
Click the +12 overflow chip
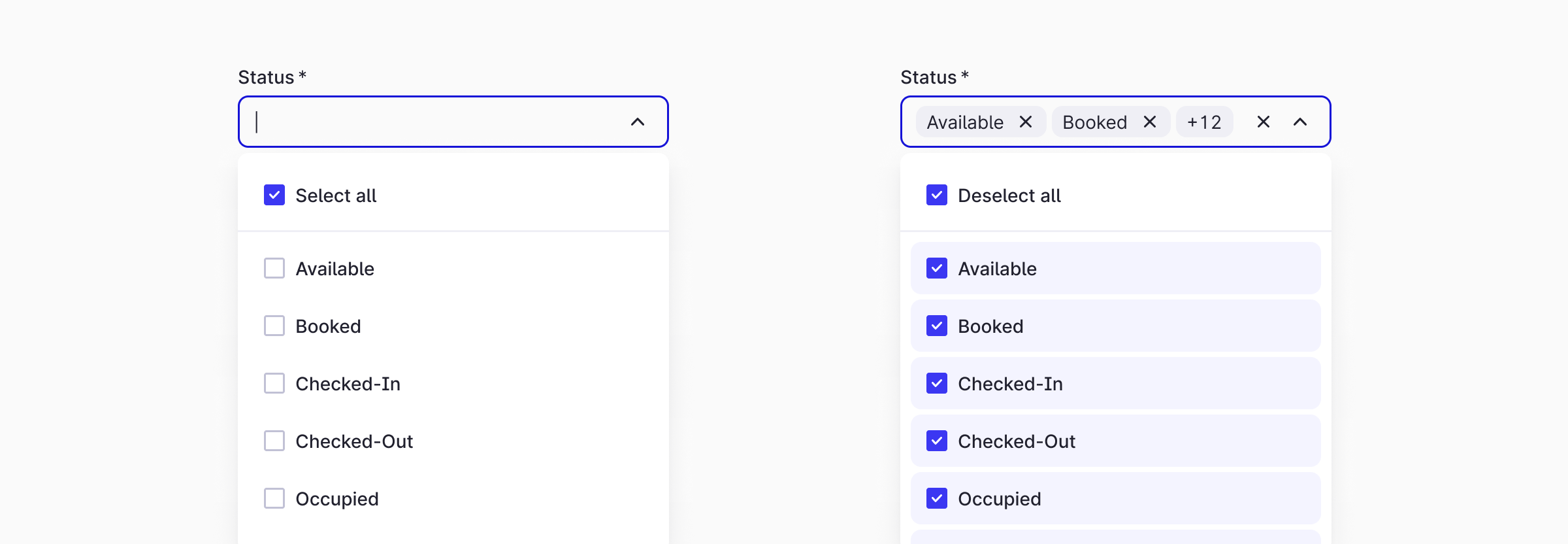click(1204, 122)
